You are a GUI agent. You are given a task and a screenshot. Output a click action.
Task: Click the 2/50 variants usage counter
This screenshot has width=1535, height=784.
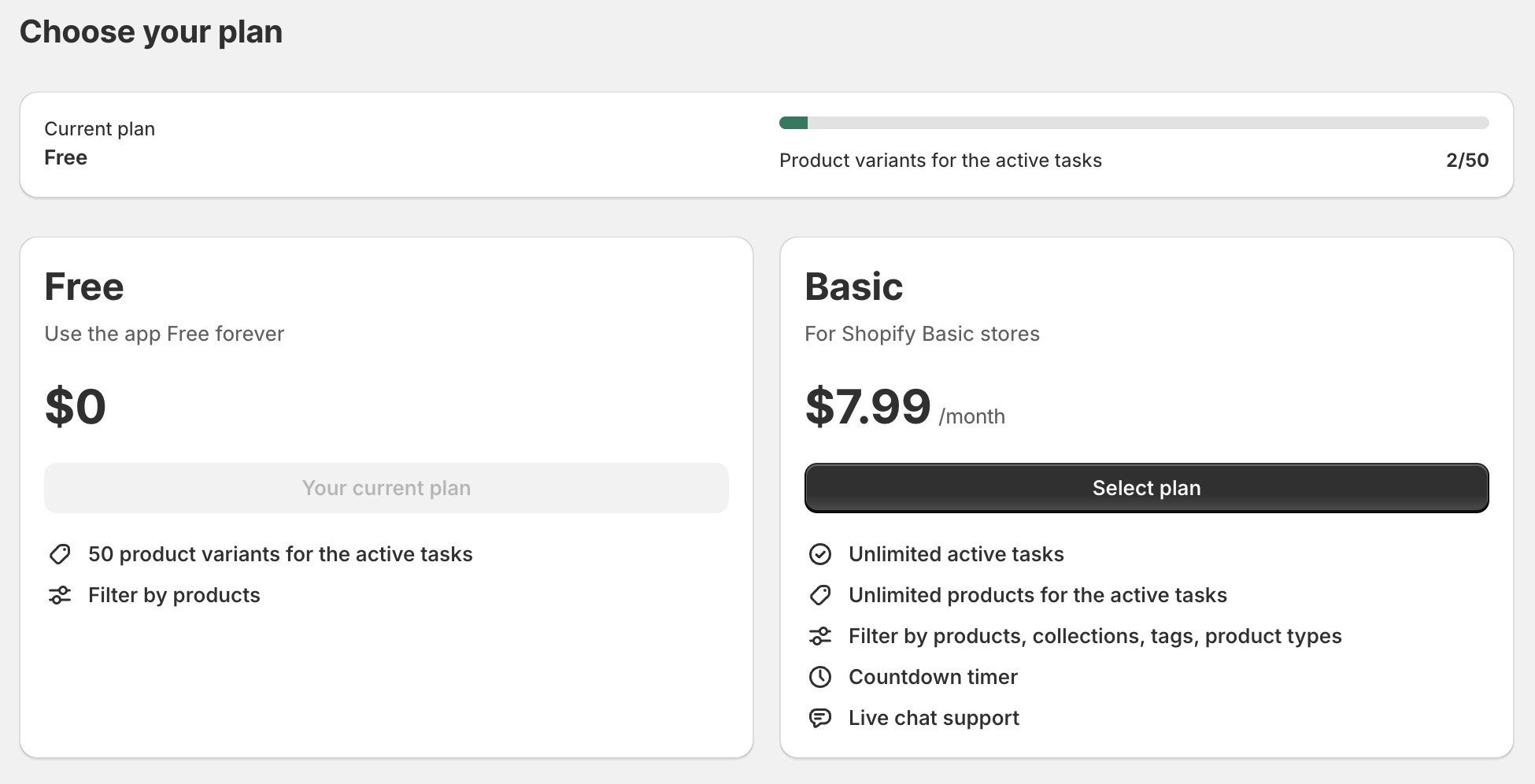[x=1467, y=161]
